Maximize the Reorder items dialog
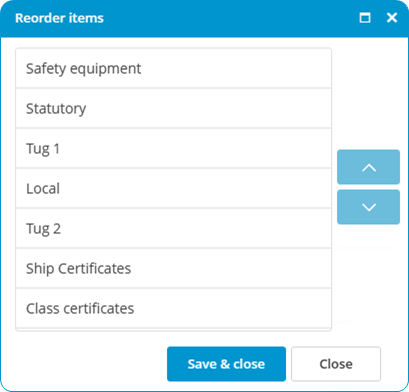This screenshot has width=409, height=392. (x=365, y=18)
